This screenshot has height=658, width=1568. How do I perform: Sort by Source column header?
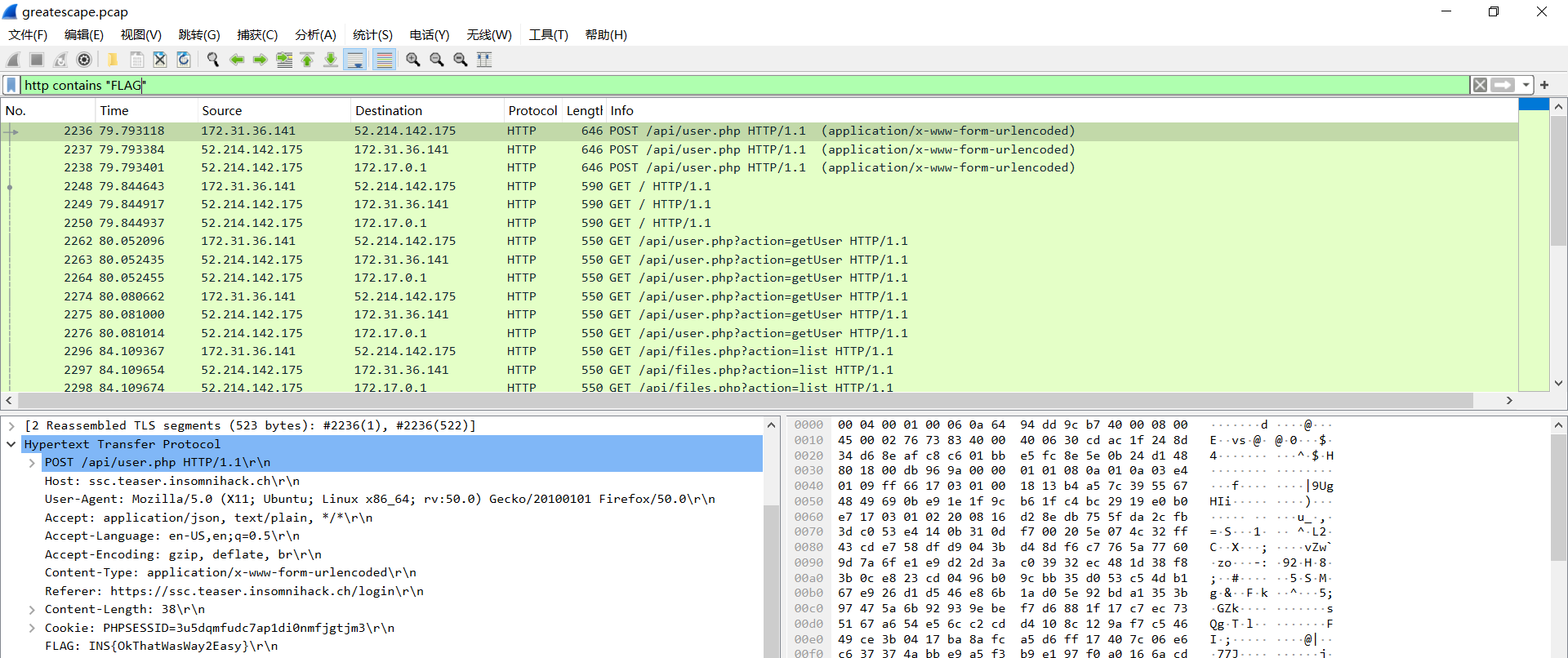(x=274, y=111)
